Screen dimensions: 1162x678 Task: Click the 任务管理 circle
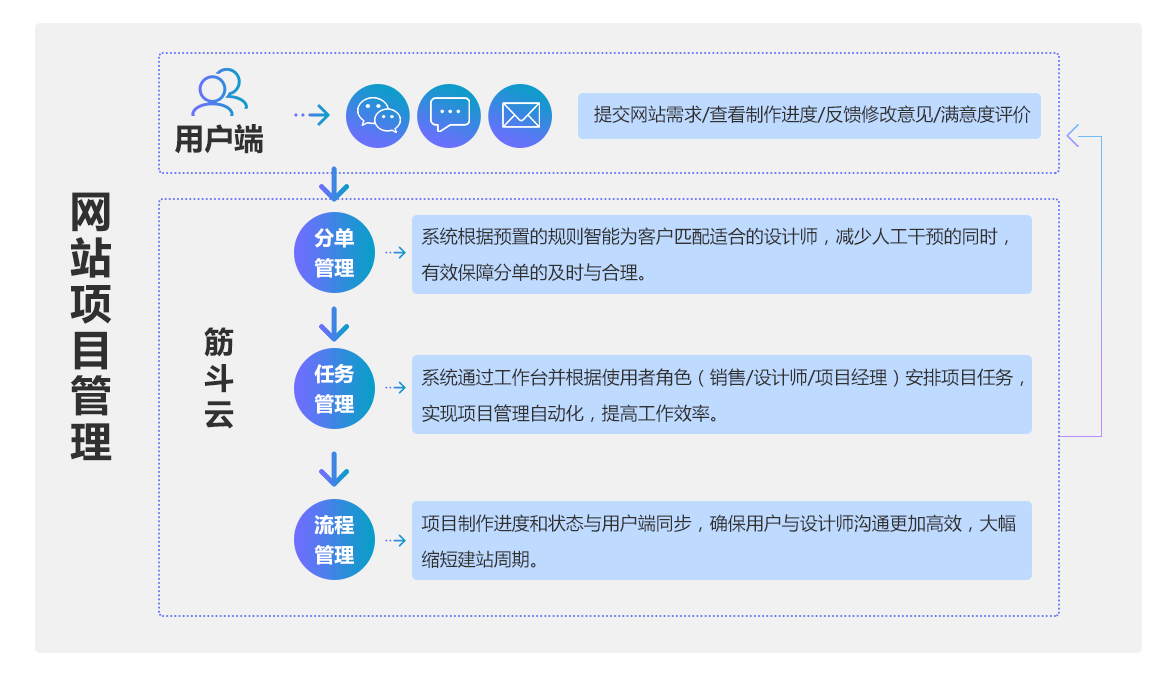[334, 389]
